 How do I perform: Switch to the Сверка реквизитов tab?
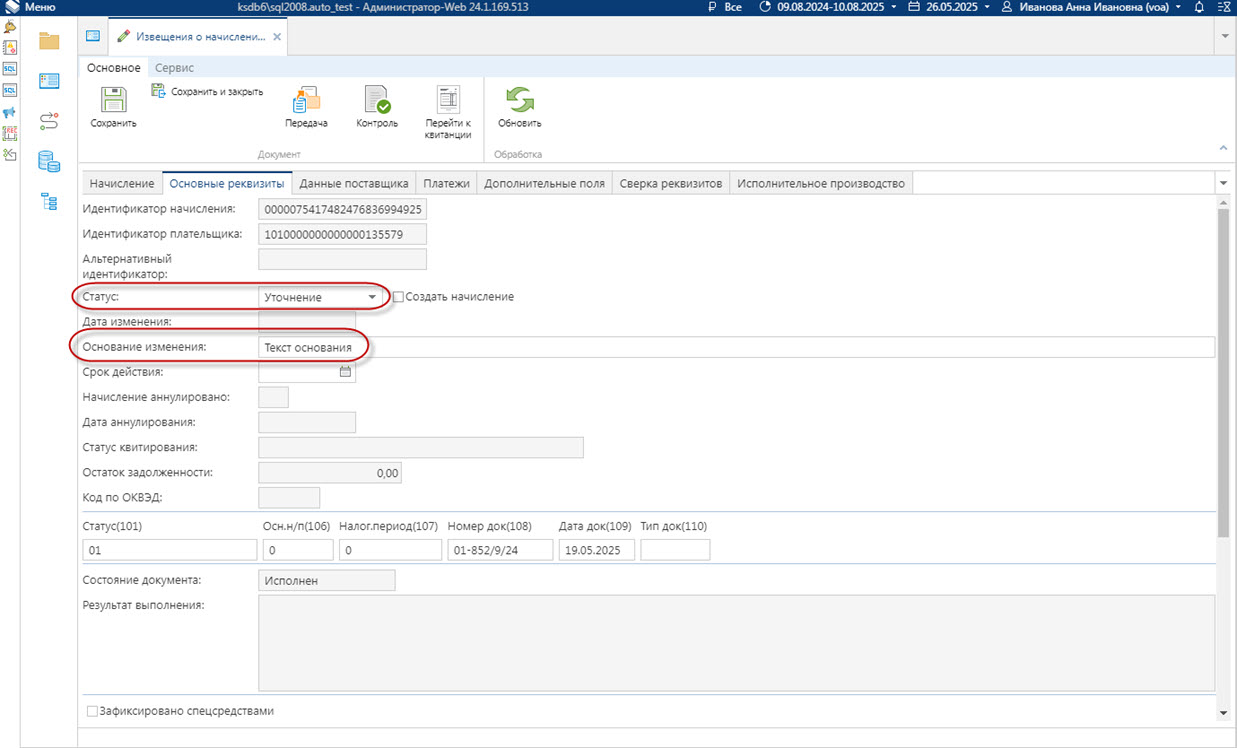pos(671,184)
